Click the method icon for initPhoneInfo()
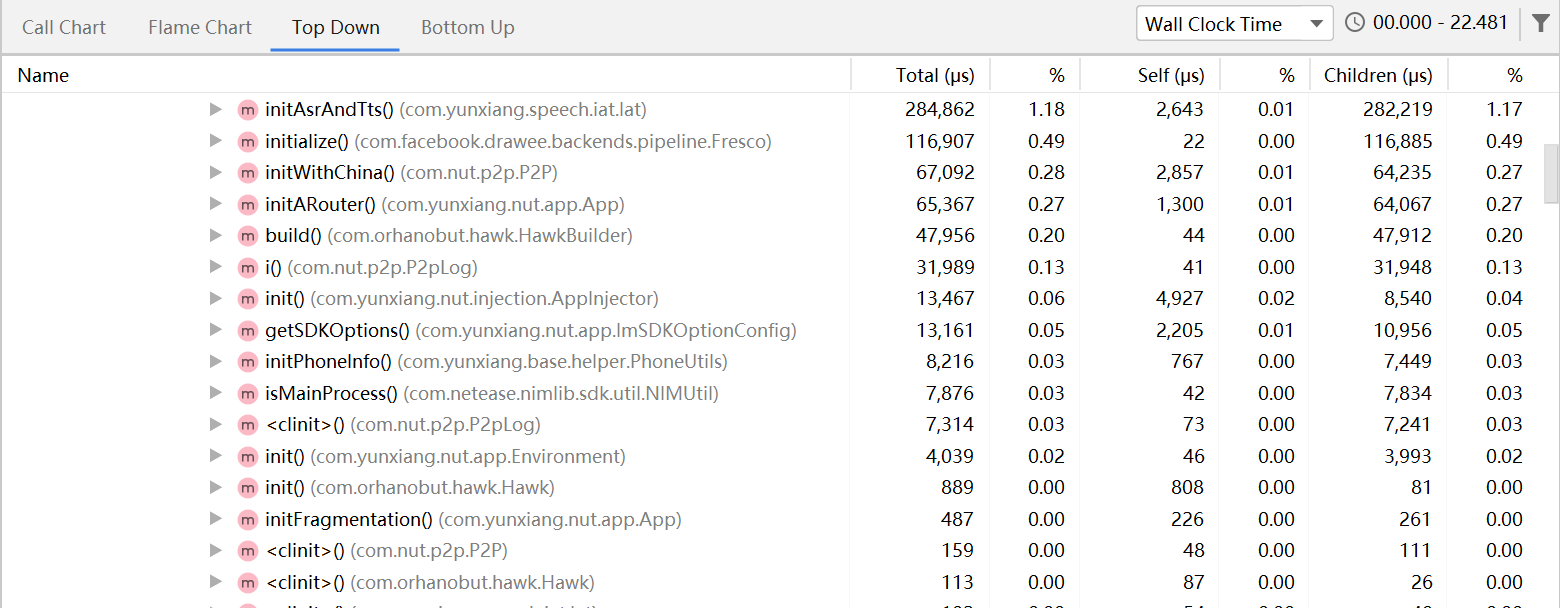The height and width of the screenshot is (608, 1560). coord(247,362)
